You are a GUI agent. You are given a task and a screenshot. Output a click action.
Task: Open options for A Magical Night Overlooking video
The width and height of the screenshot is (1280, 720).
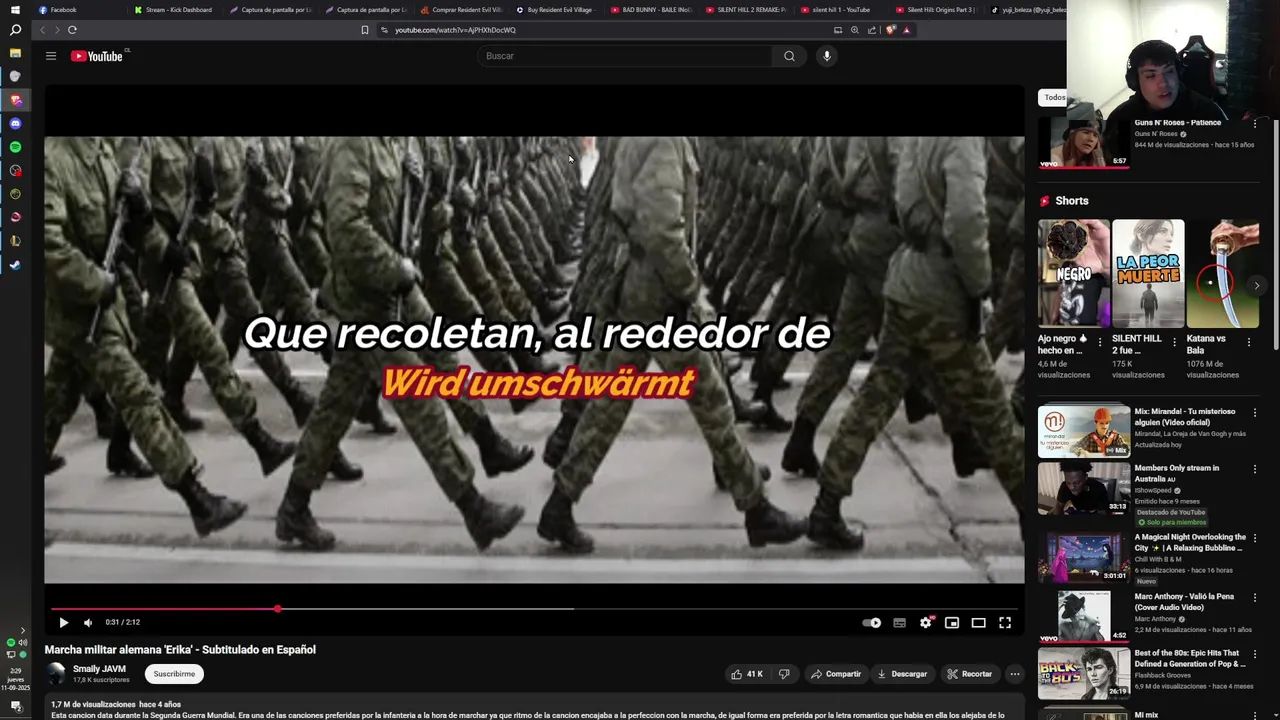[1255, 538]
